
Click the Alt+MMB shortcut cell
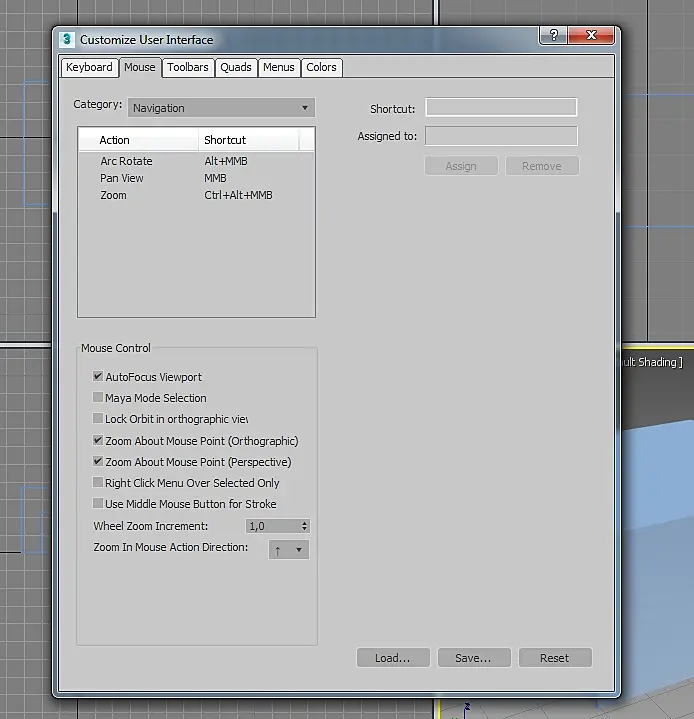click(226, 161)
